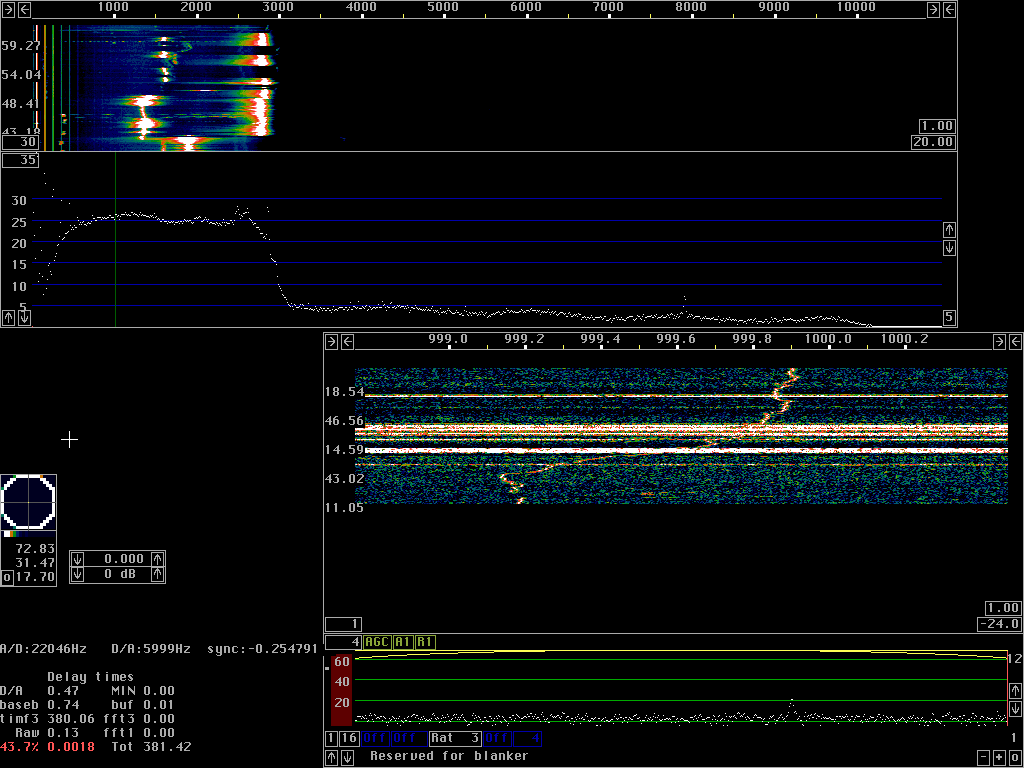This screenshot has height=768, width=1024.
Task: Click the '16' box in baseband controls
Action: point(349,739)
